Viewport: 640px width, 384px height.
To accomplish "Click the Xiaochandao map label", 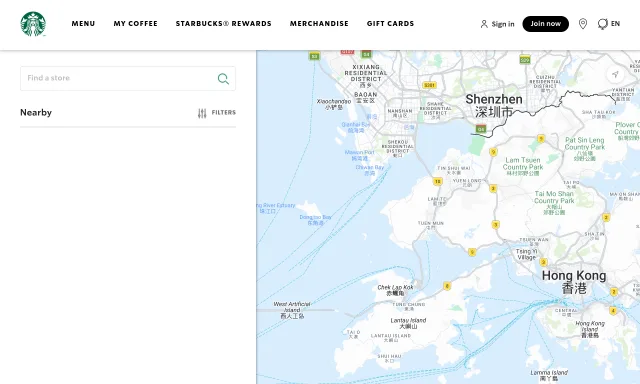I will click(x=334, y=104).
